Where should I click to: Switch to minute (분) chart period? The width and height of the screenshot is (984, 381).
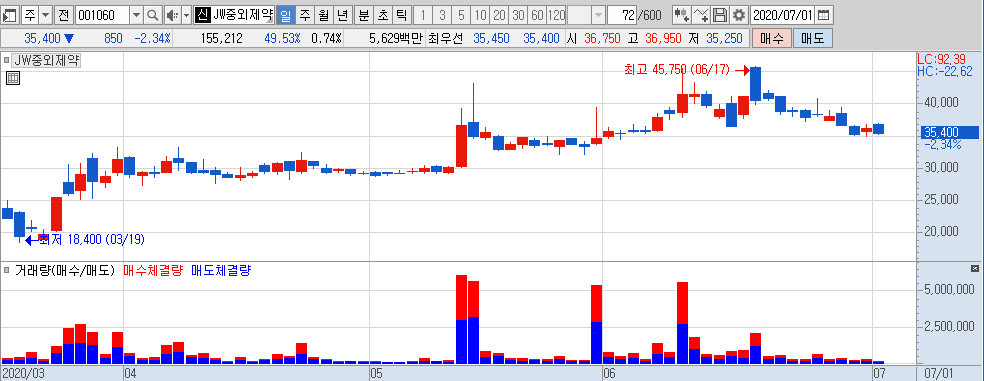tap(363, 14)
